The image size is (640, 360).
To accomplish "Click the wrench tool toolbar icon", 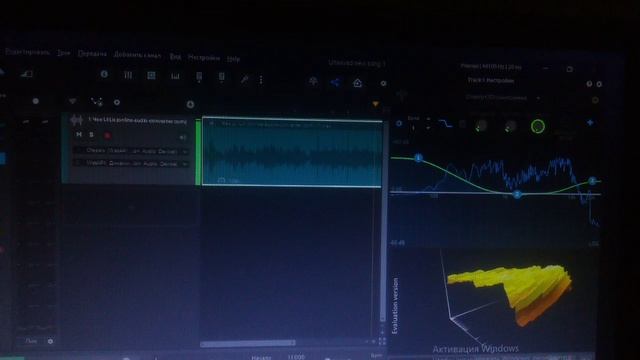I will coord(244,79).
